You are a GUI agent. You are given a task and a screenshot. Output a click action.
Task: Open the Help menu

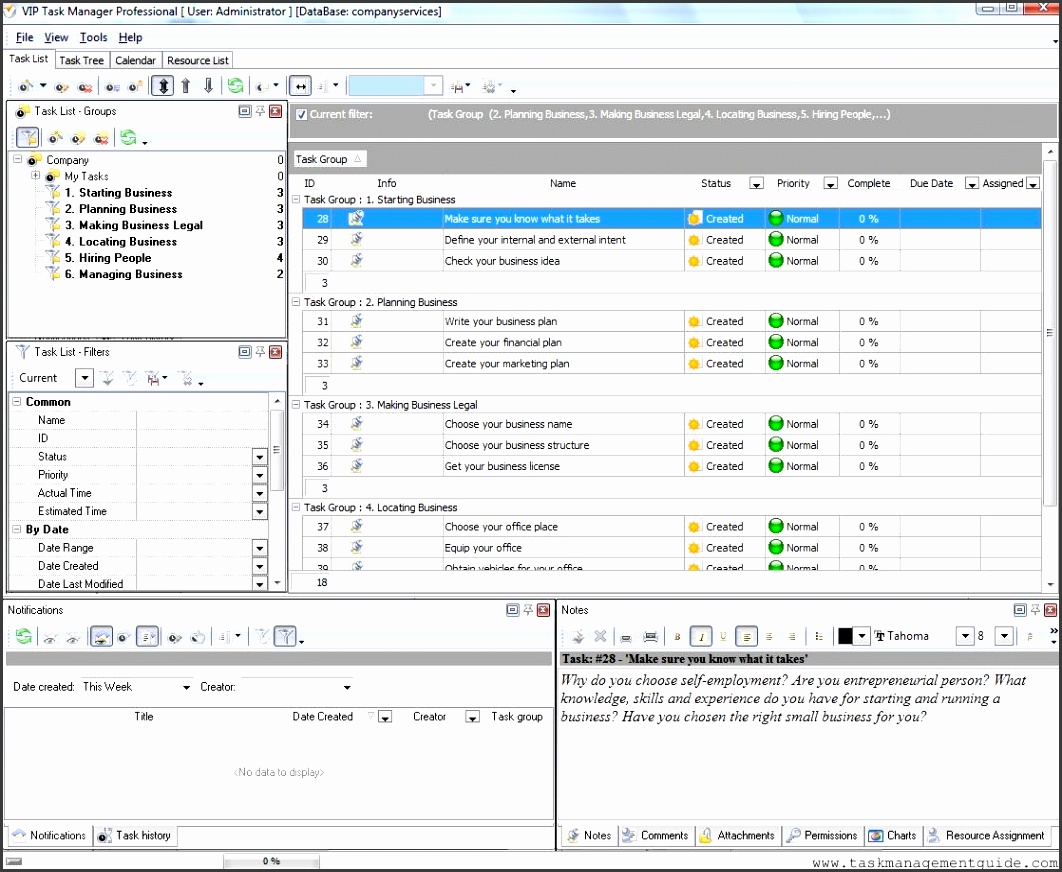[130, 37]
